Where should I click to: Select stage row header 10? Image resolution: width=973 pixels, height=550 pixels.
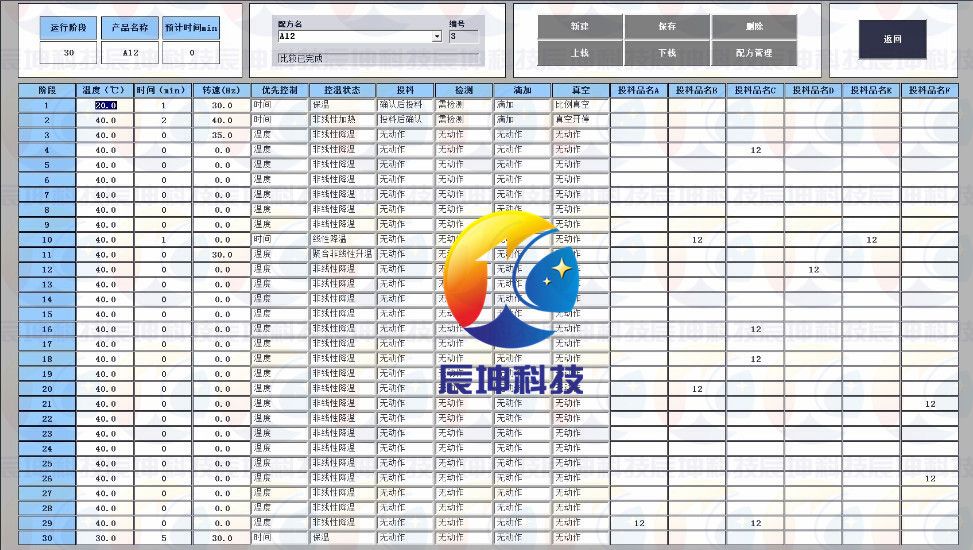pos(47,240)
